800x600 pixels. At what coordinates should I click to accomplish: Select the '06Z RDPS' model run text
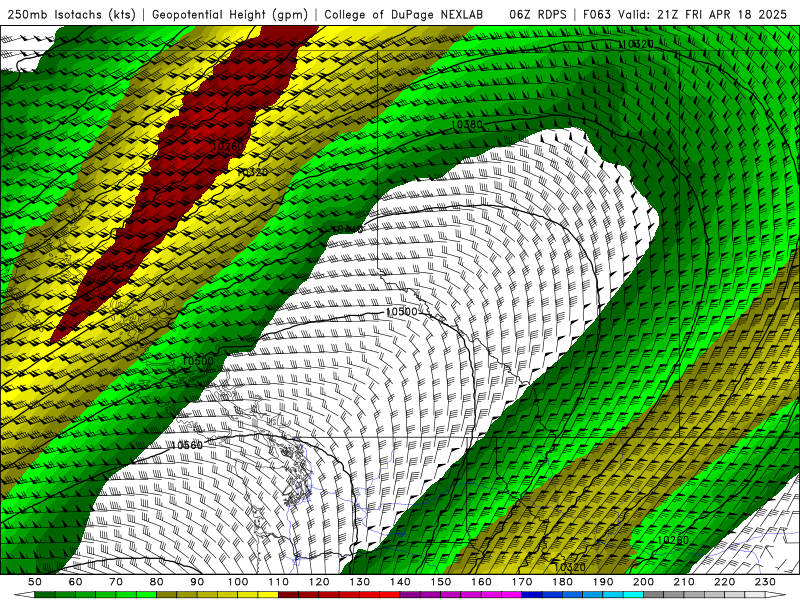tap(538, 14)
